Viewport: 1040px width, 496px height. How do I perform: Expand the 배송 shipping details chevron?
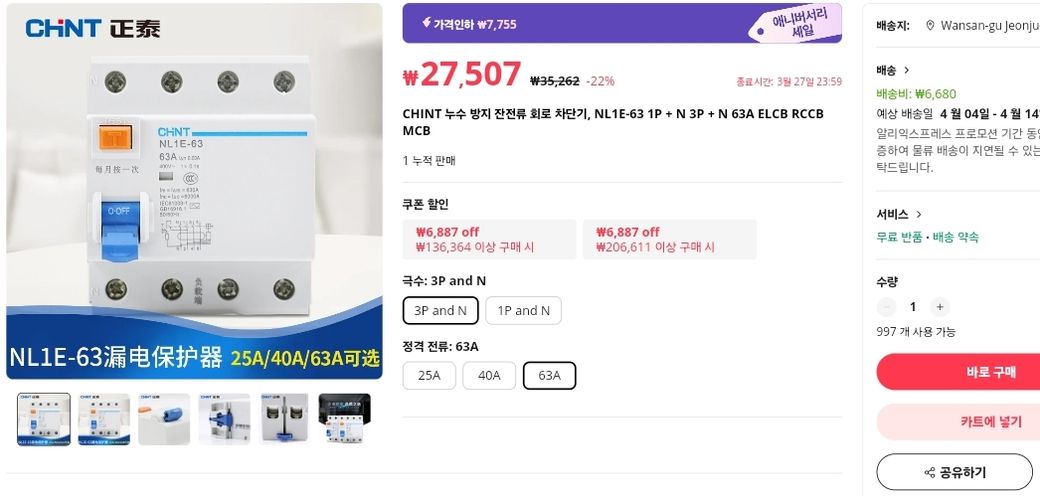[x=907, y=70]
